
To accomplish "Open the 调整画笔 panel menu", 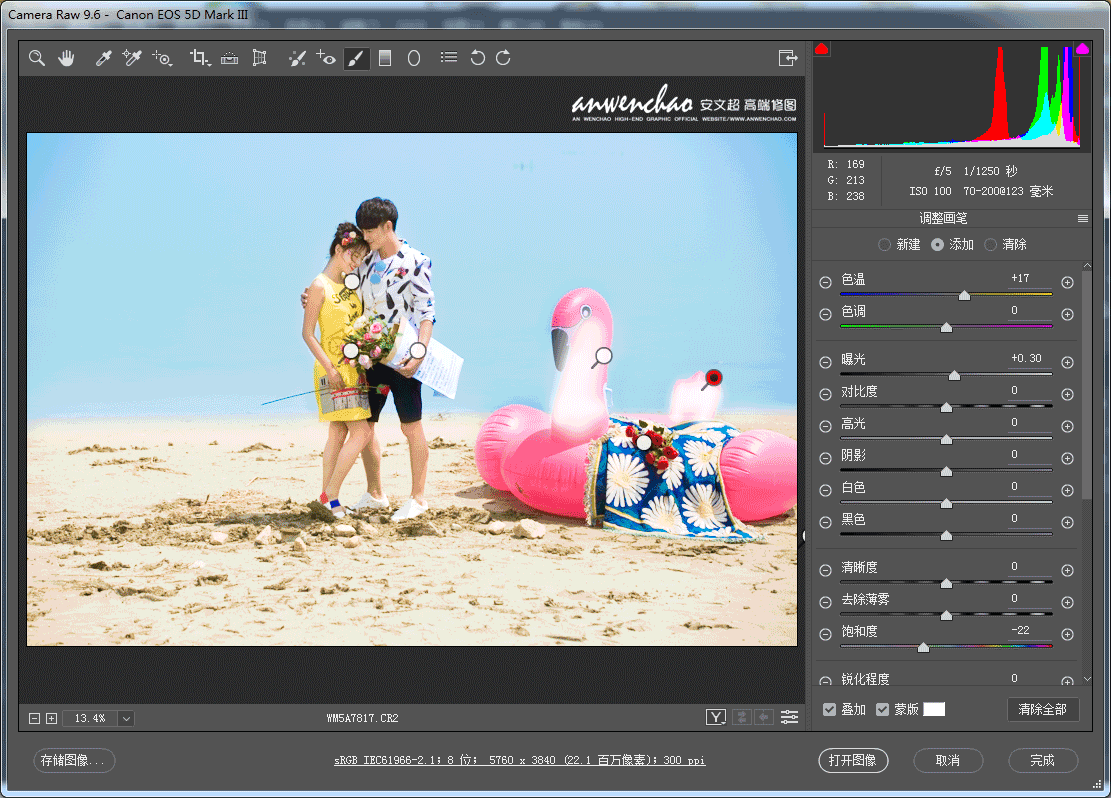I will pos(1083,218).
